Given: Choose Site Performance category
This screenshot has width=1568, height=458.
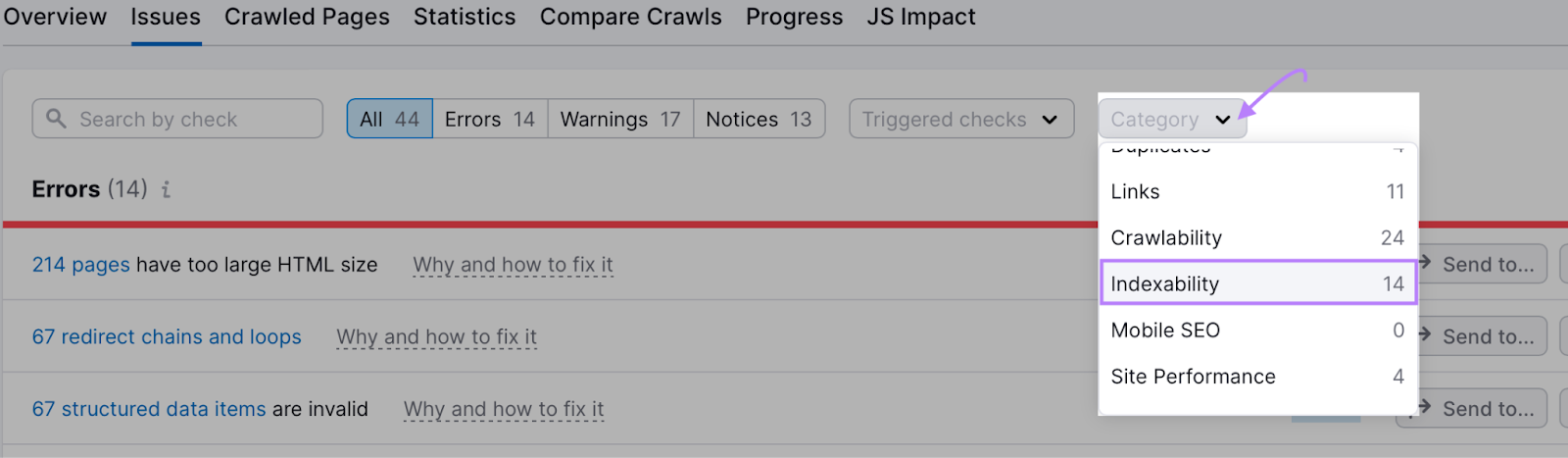Looking at the screenshot, I should 1257,377.
